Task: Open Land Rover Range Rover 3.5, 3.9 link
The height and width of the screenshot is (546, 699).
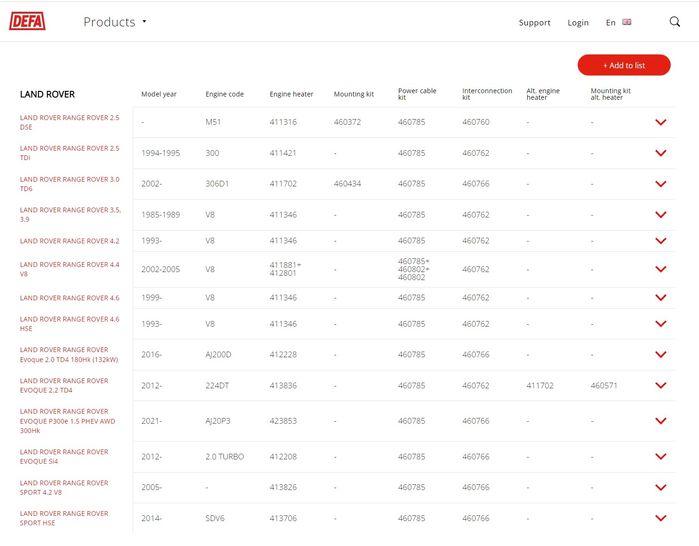Action: pos(70,214)
